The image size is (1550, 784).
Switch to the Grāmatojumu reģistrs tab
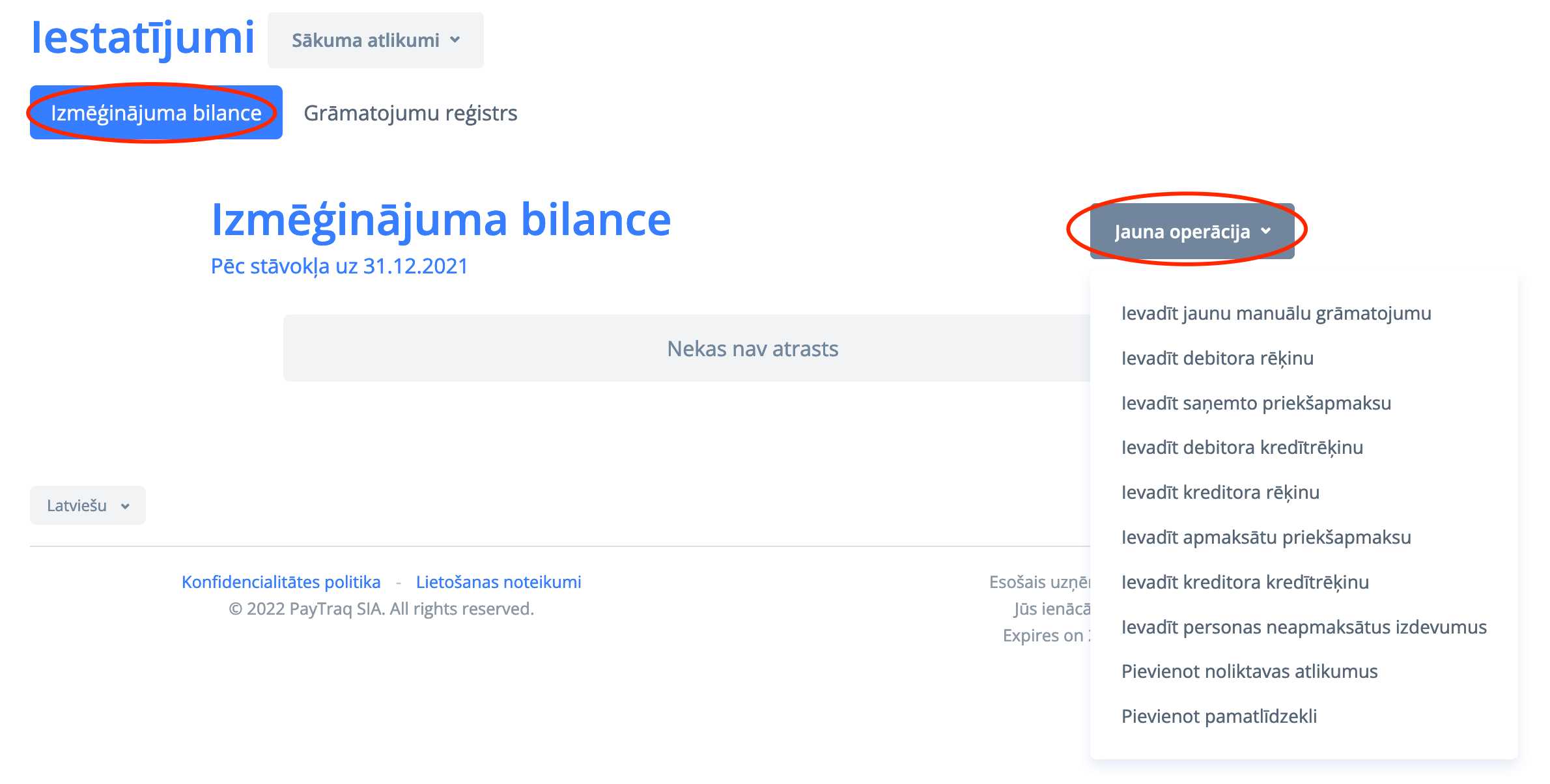(x=410, y=113)
